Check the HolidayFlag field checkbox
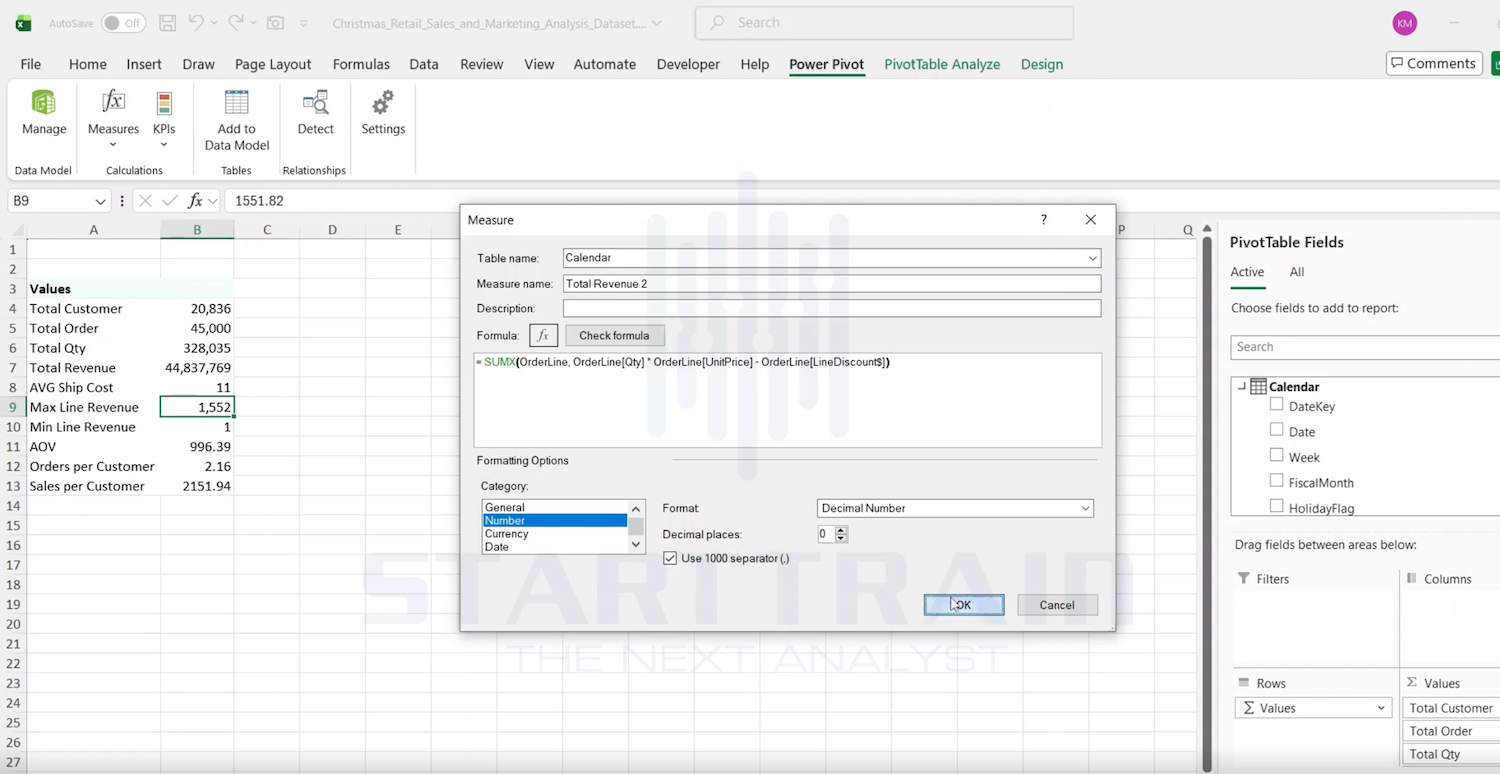The image size is (1500, 774). (x=1276, y=506)
